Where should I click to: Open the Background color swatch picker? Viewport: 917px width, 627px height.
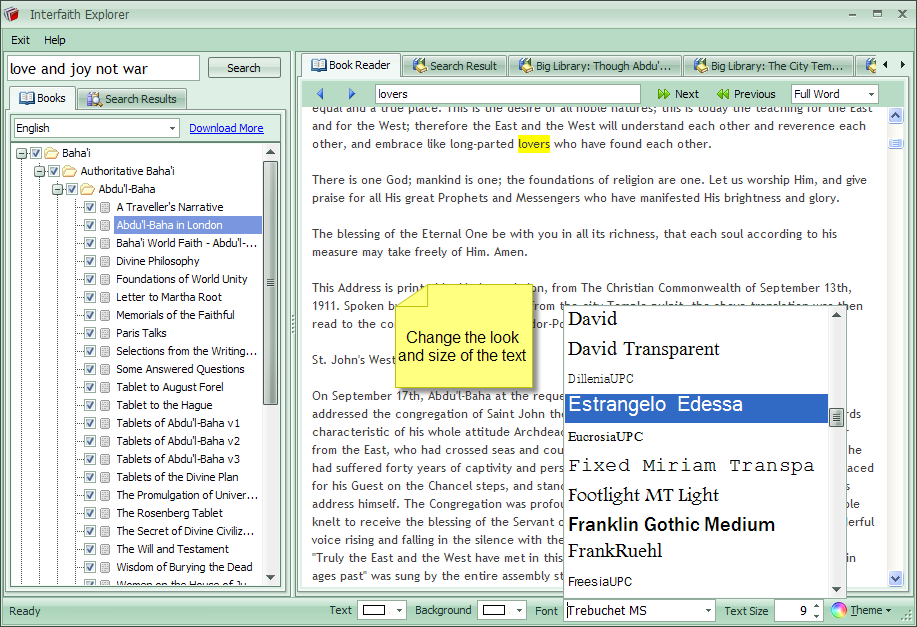[502, 610]
